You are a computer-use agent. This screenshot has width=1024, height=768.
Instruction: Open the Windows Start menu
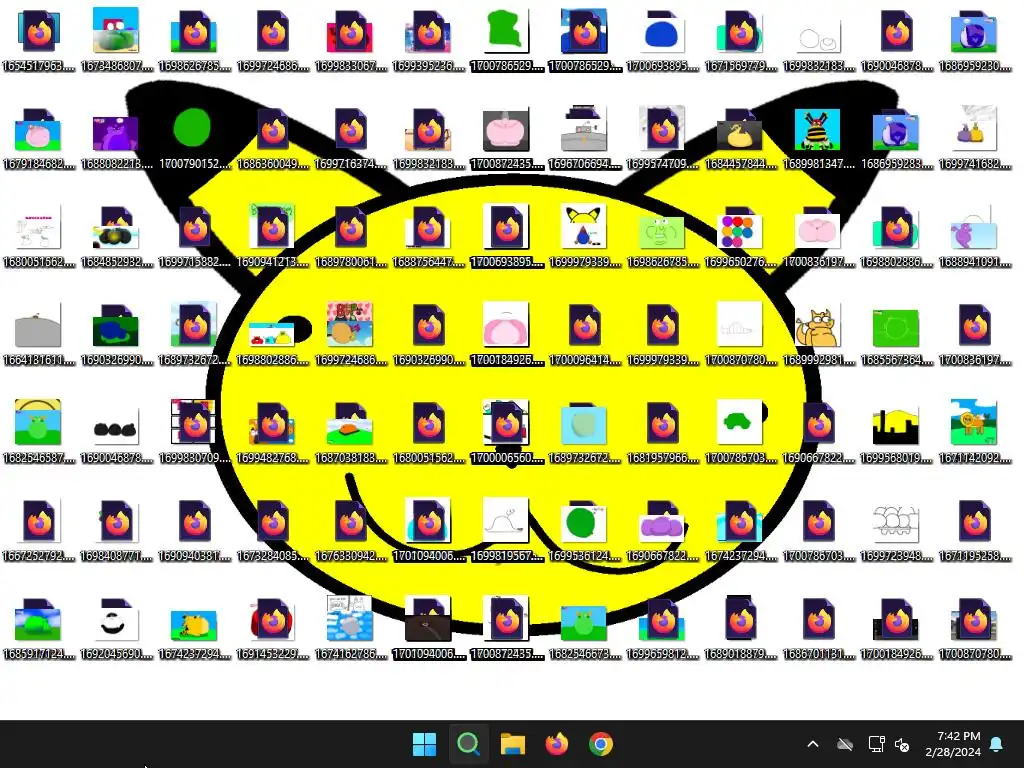424,744
